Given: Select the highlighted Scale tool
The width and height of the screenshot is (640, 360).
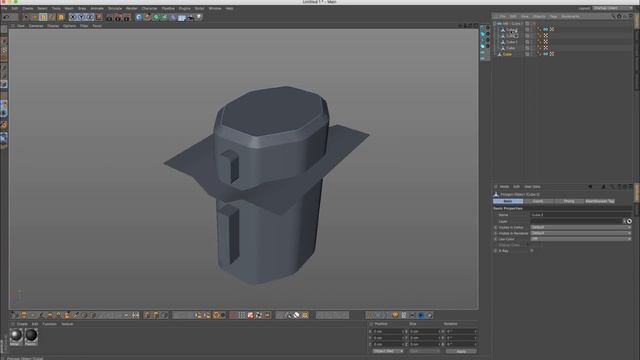Looking at the screenshot, I should tap(43, 17).
